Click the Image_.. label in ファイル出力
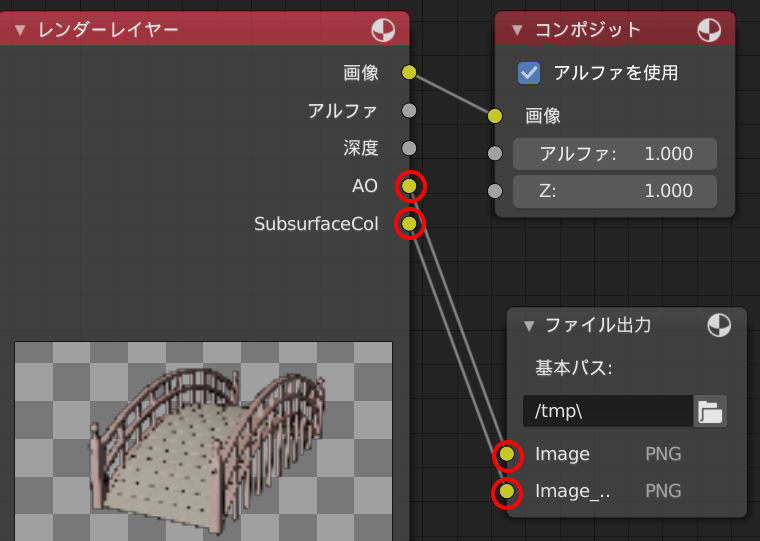Viewport: 760px width, 541px height. tap(572, 492)
